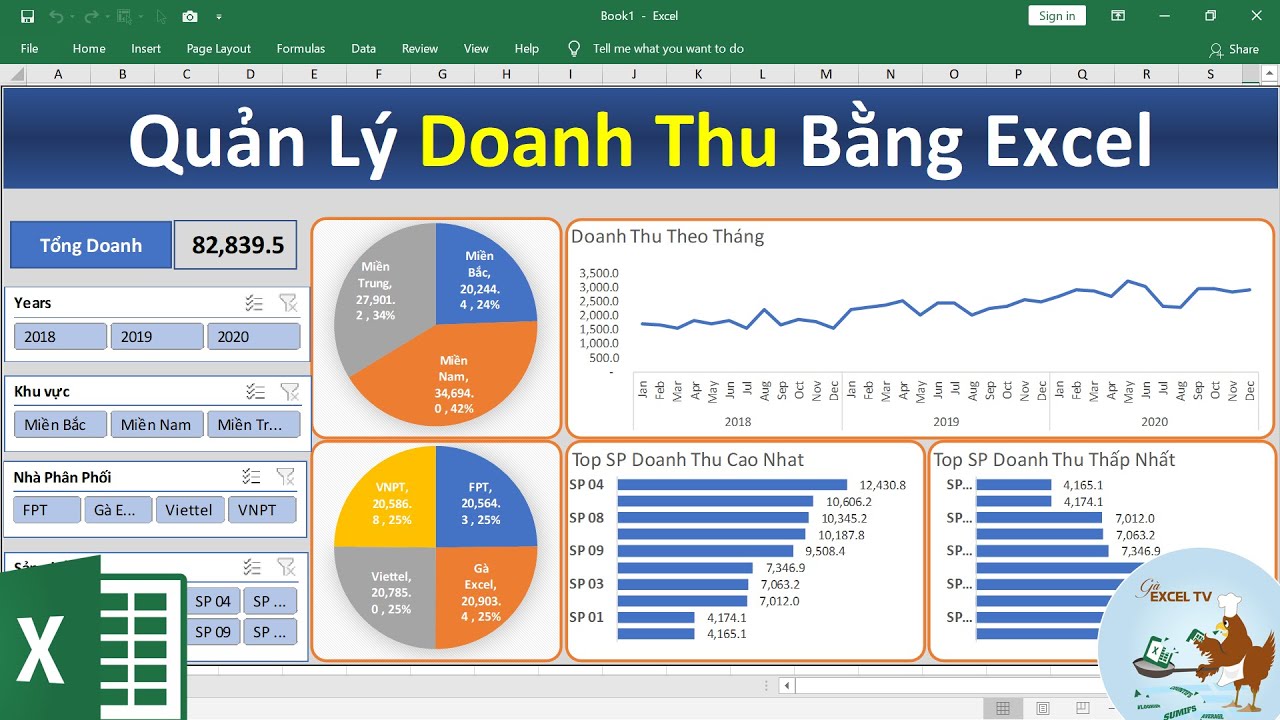The height and width of the screenshot is (720, 1280).
Task: Open the Undo history dropdown arrow
Action: tap(72, 17)
